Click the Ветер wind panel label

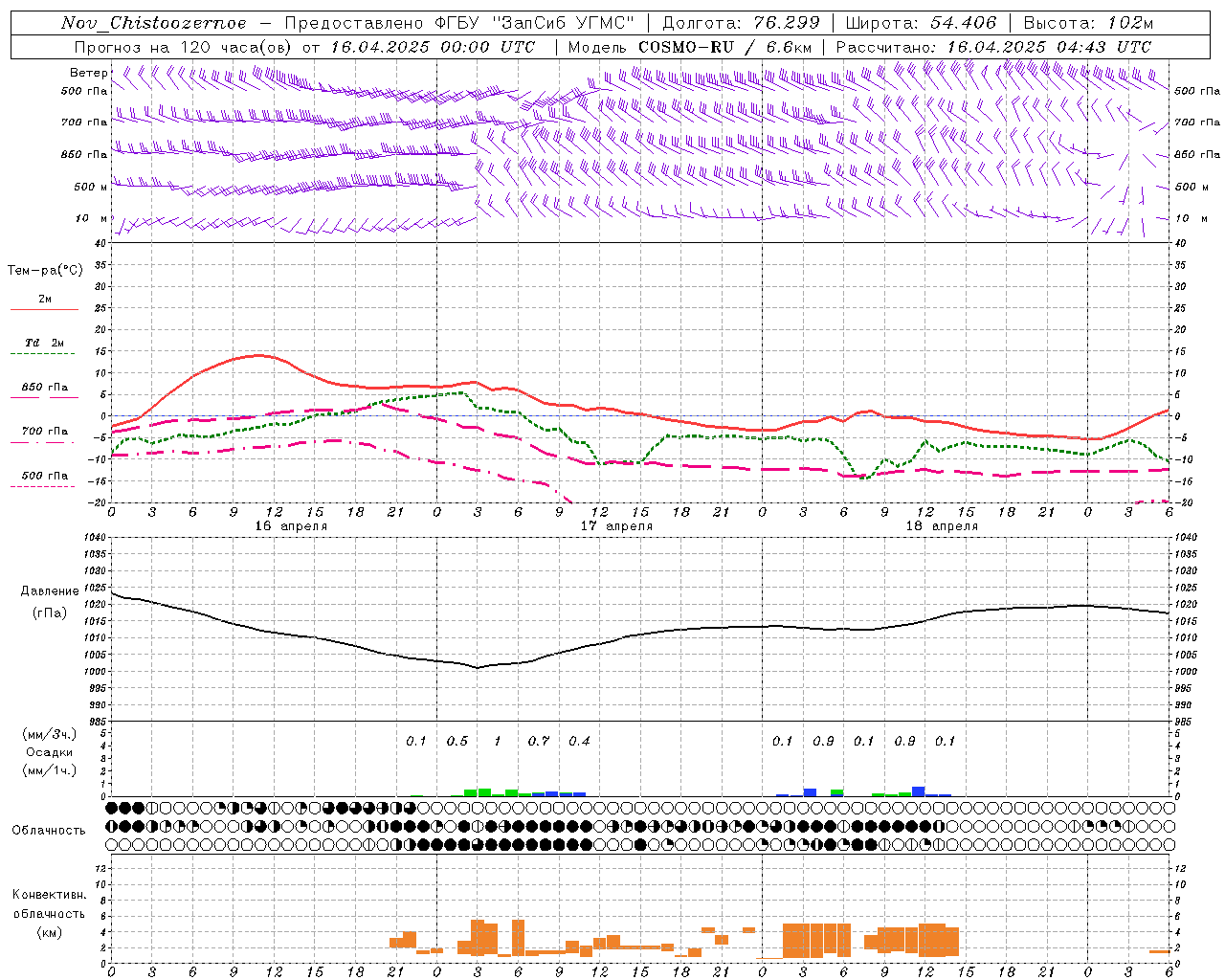(x=88, y=73)
